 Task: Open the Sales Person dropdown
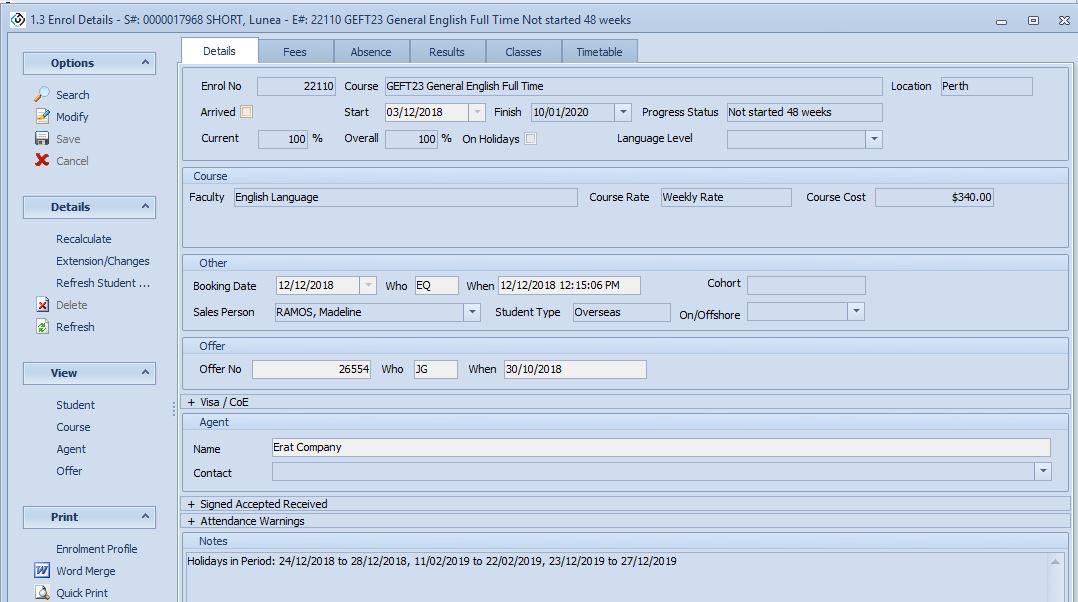pos(472,313)
